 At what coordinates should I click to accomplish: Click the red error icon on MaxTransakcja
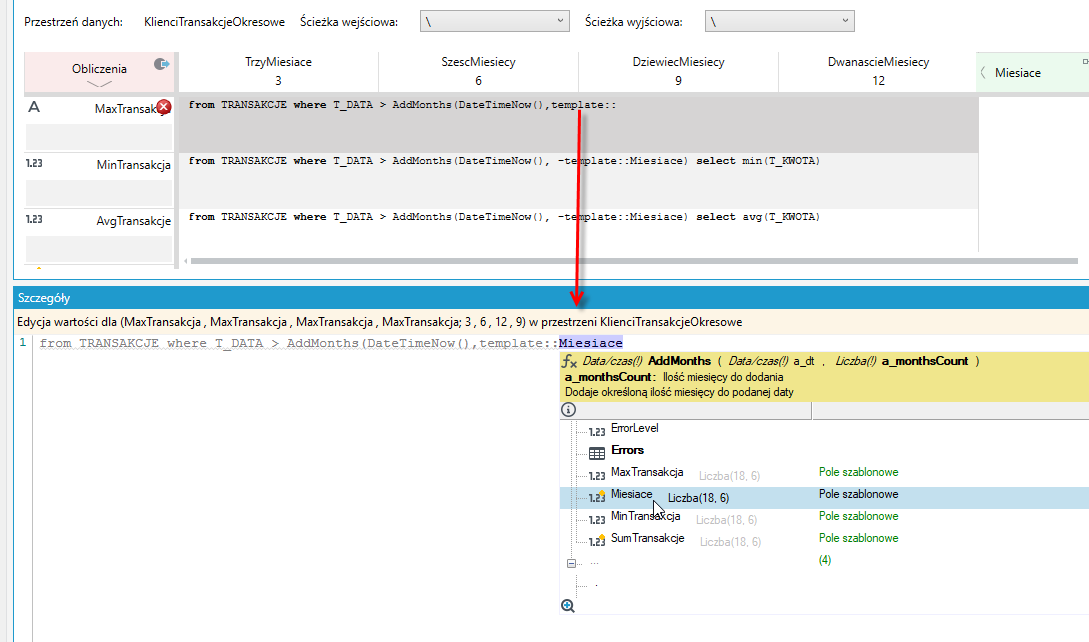click(x=164, y=107)
